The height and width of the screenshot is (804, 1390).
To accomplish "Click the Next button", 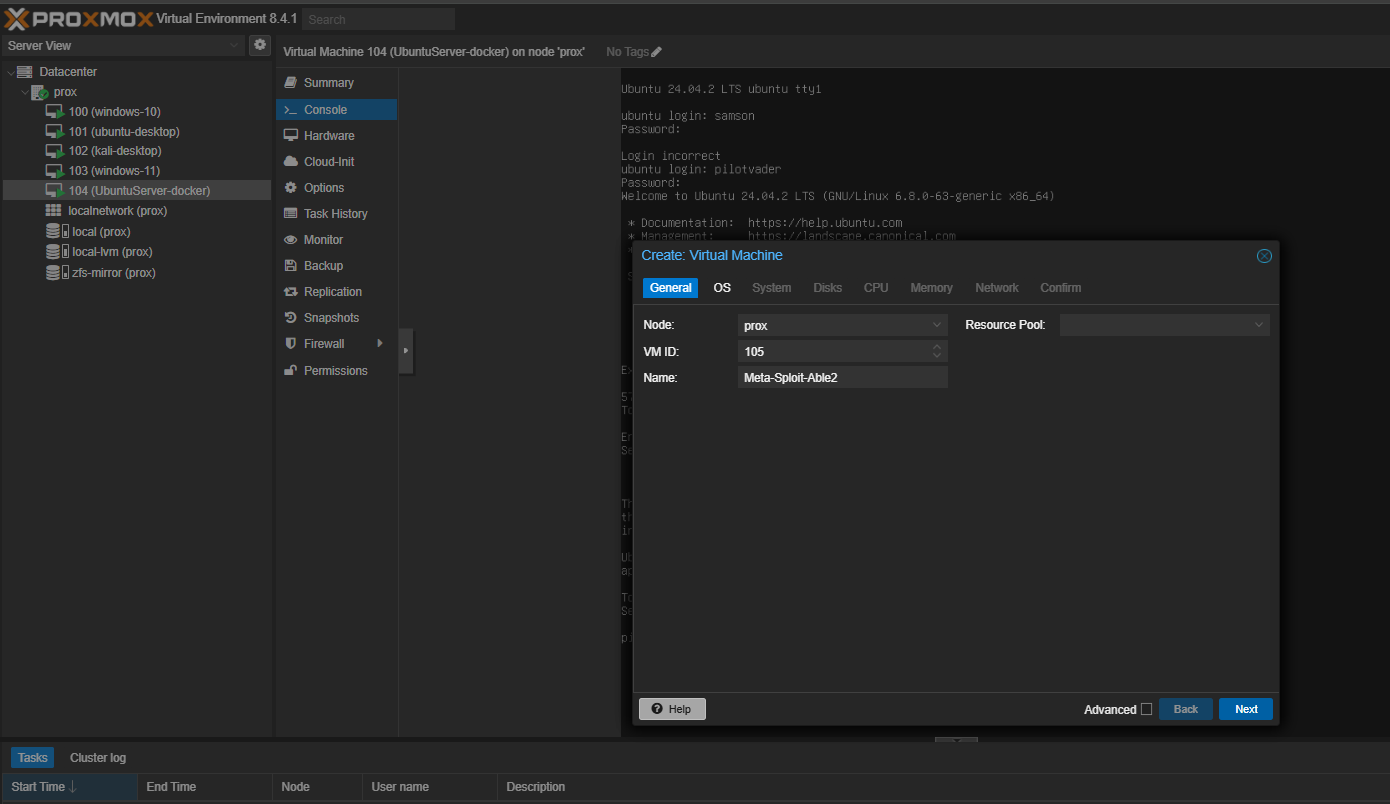I will point(1245,709).
